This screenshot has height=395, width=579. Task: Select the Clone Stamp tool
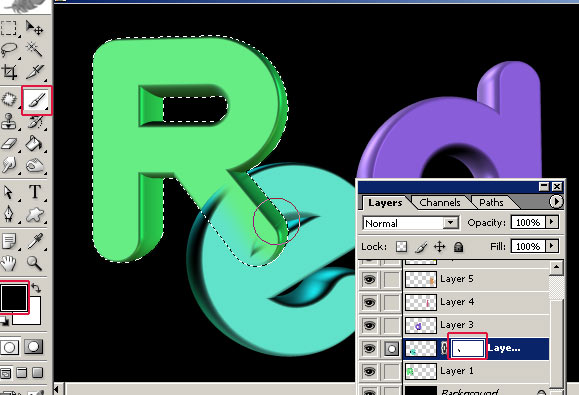click(9, 121)
